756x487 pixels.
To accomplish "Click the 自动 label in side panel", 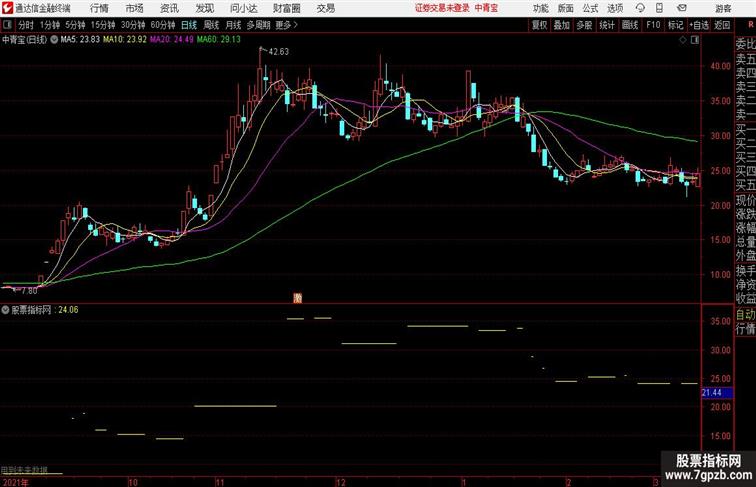I will (745, 315).
